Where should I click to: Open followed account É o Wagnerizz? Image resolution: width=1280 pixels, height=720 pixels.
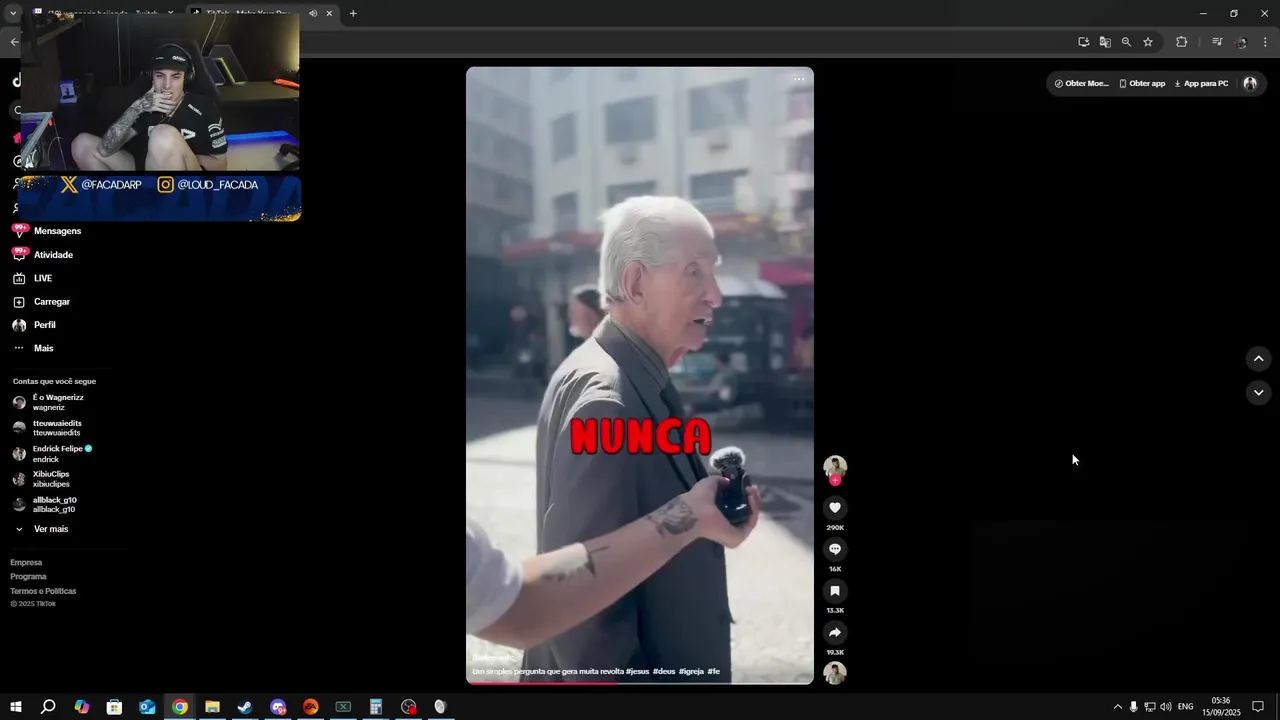pyautogui.click(x=48, y=402)
